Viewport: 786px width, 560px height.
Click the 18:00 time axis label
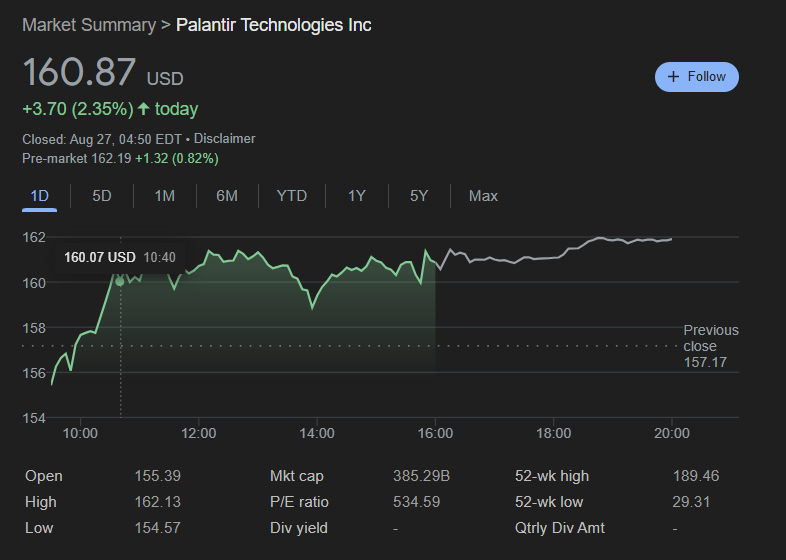click(x=553, y=433)
